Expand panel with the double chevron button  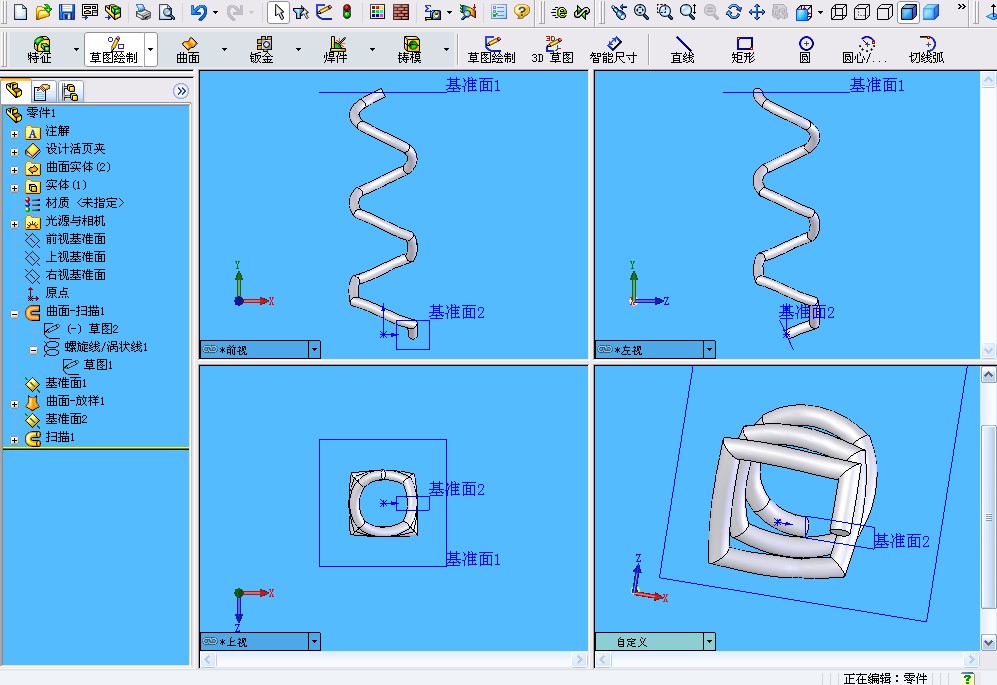(x=181, y=91)
